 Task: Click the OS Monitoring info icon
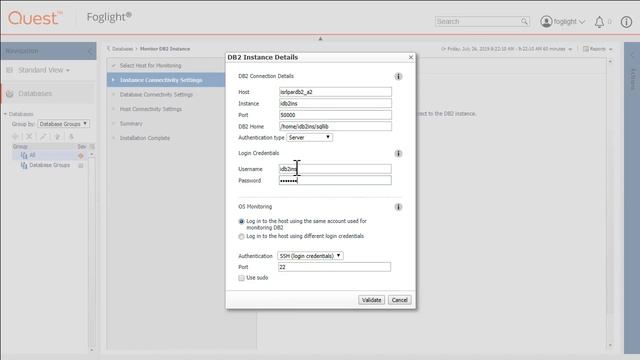[398, 207]
